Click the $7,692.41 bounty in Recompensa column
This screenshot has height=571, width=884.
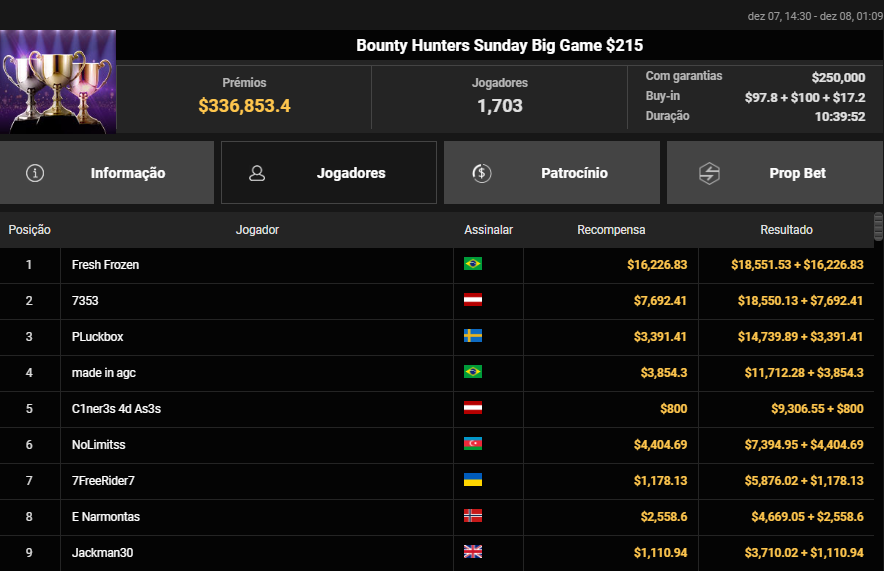(x=660, y=301)
